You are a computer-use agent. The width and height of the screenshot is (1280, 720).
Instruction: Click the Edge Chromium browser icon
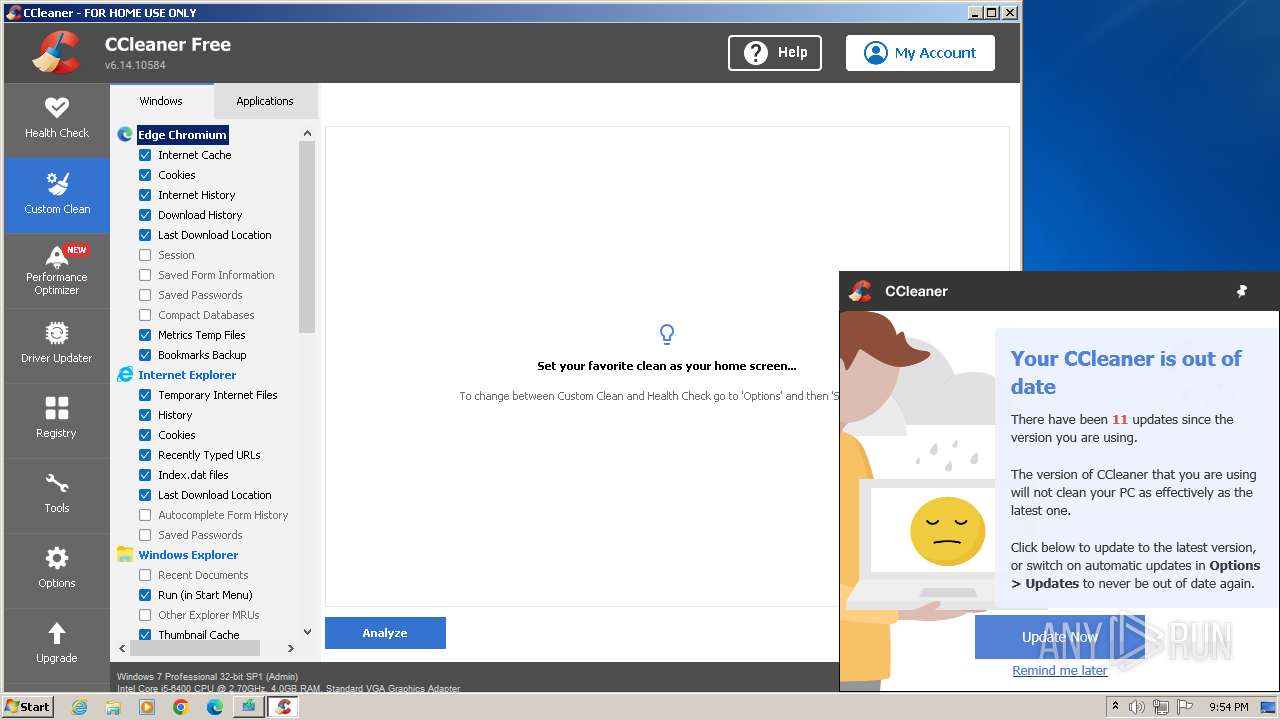125,134
